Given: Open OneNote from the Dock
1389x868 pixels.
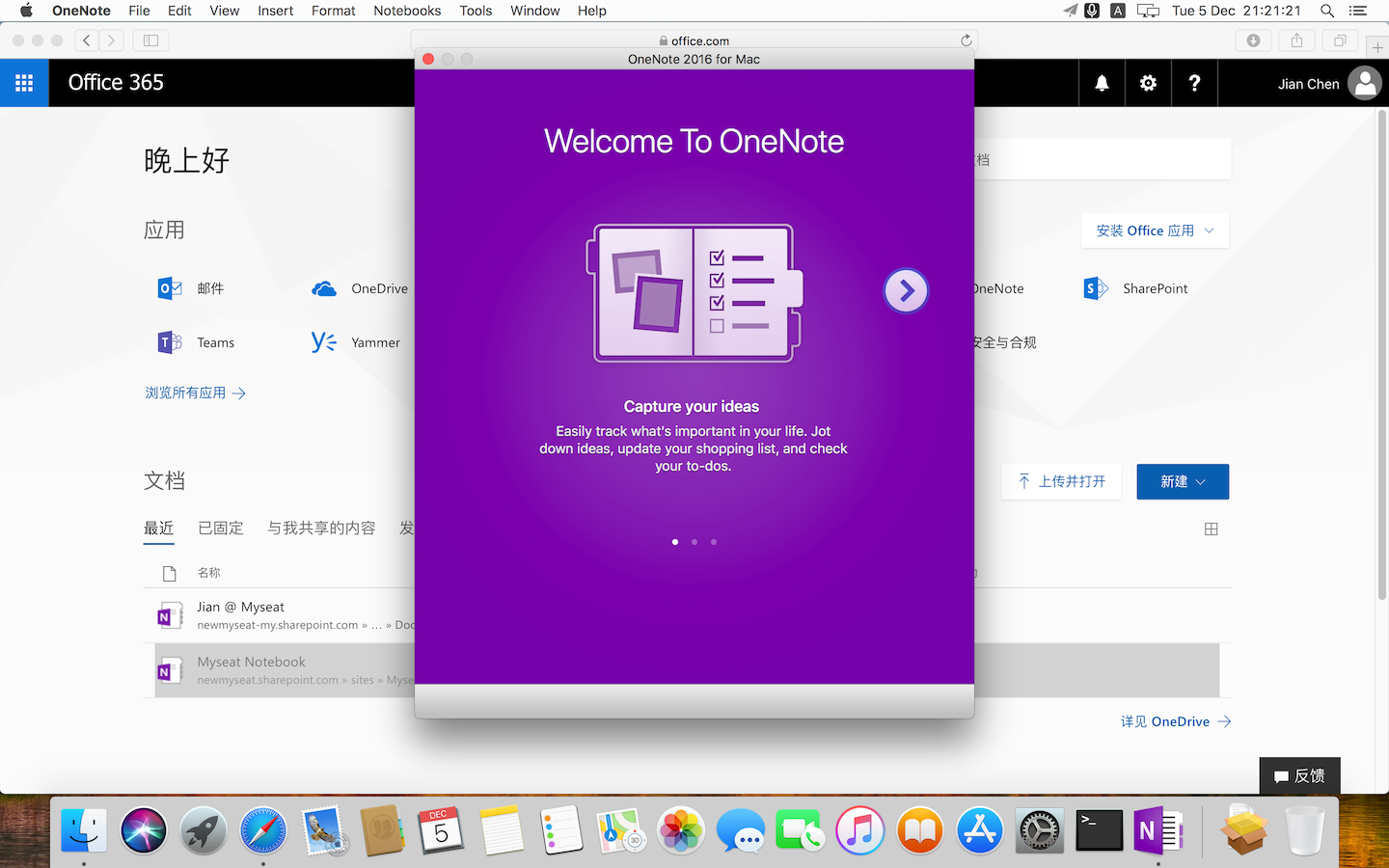Looking at the screenshot, I should tap(1157, 830).
